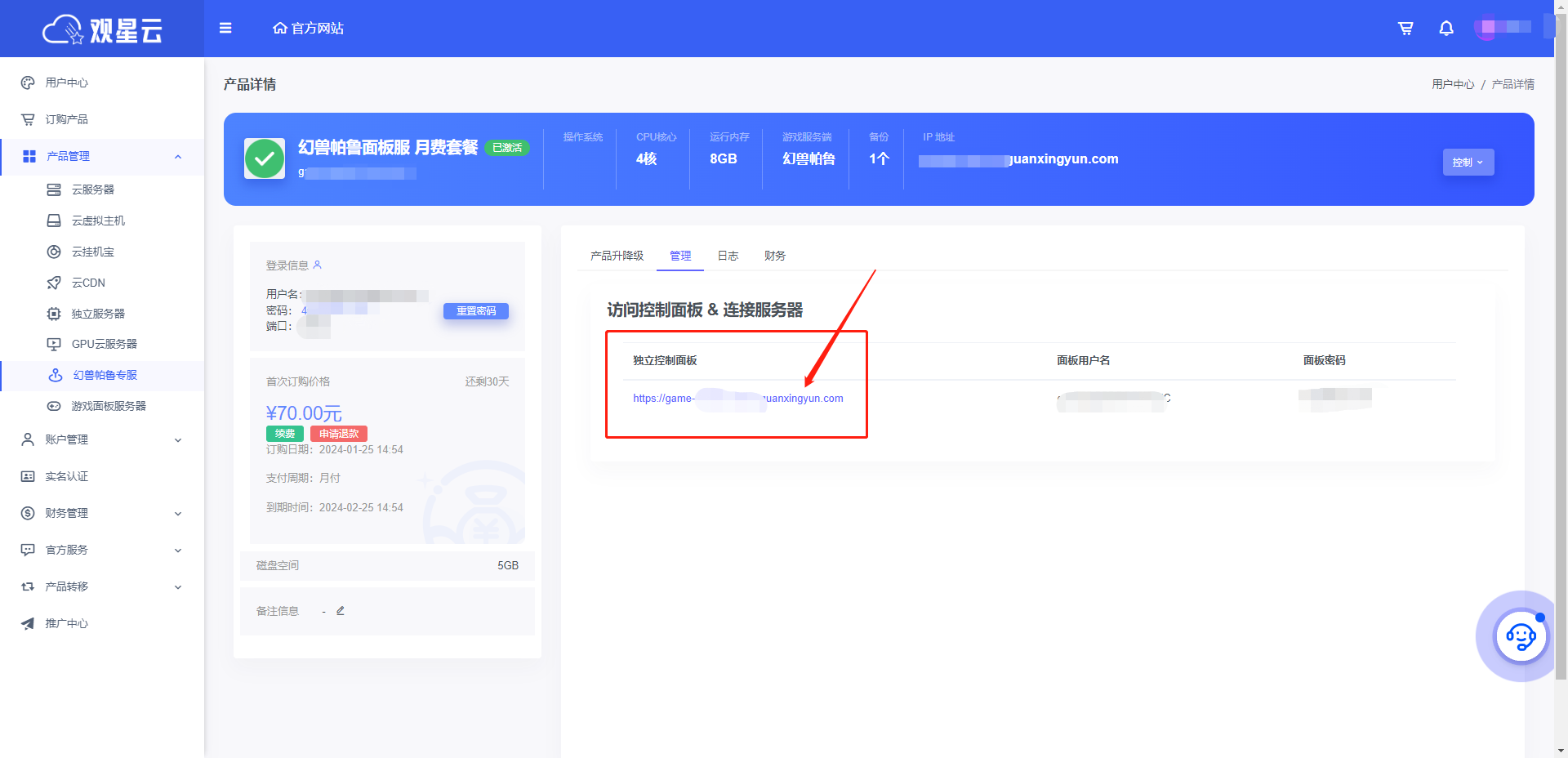Click the 云挂机宝 circular icon
The width and height of the screenshot is (1568, 758).
pos(54,252)
